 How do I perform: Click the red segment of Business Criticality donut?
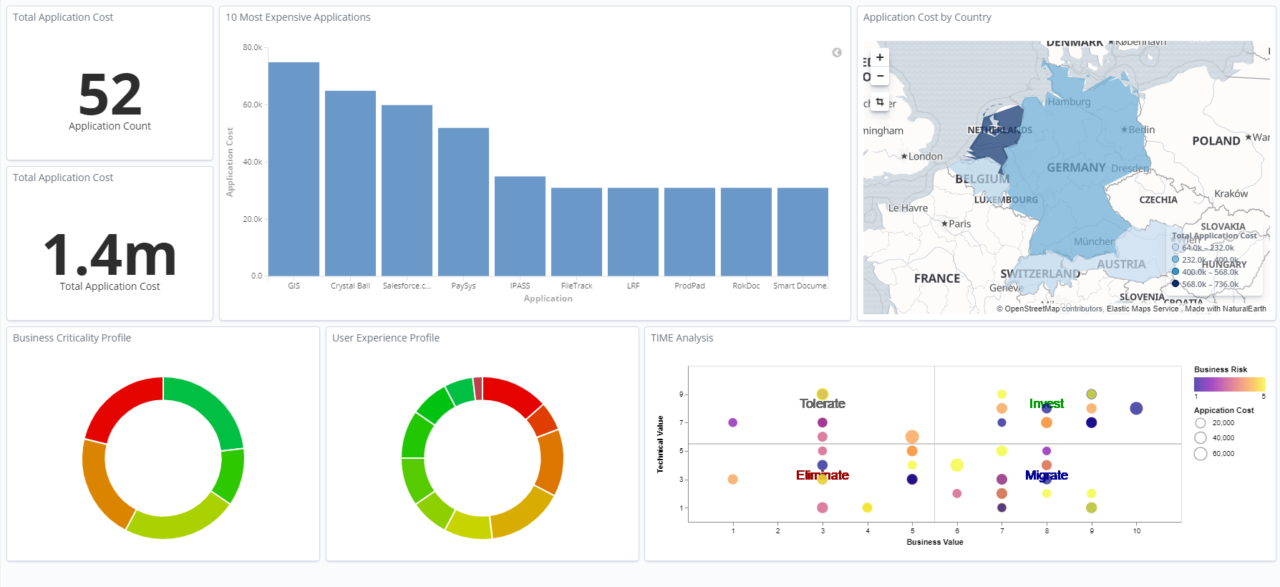[118, 402]
